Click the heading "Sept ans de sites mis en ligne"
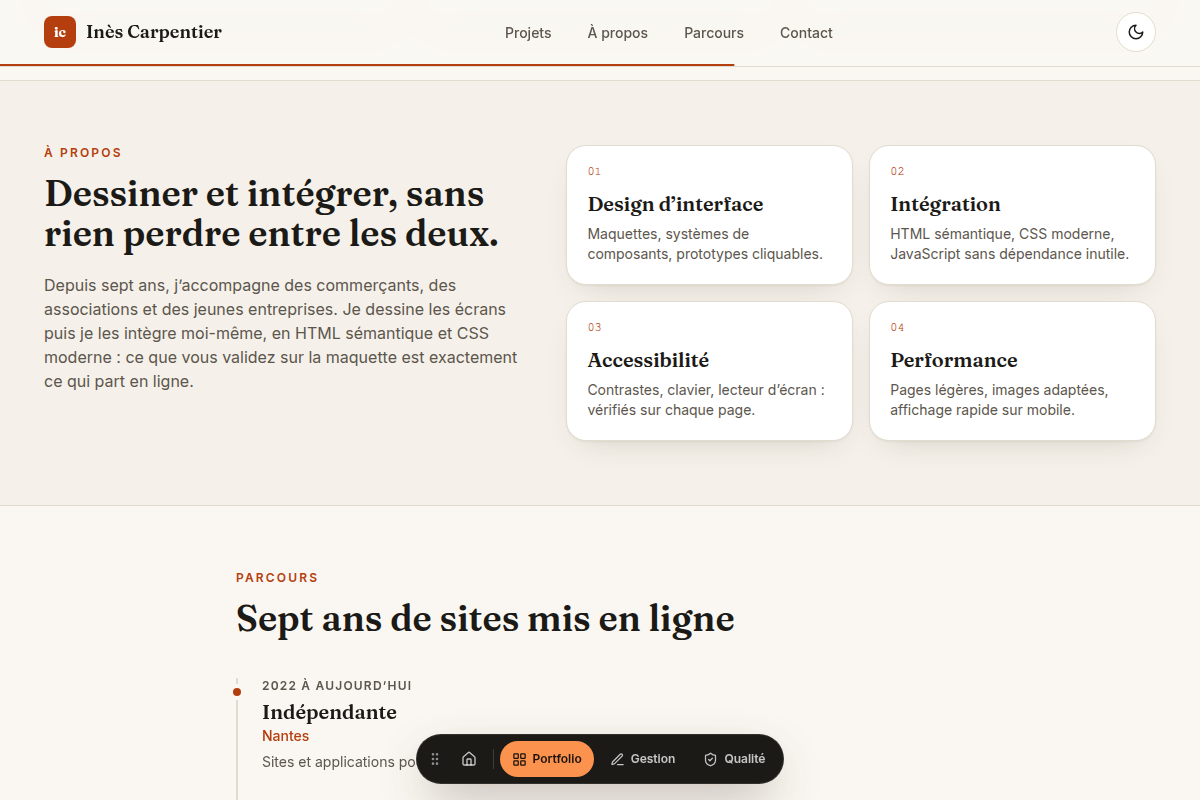The width and height of the screenshot is (1200, 800). pos(485,618)
